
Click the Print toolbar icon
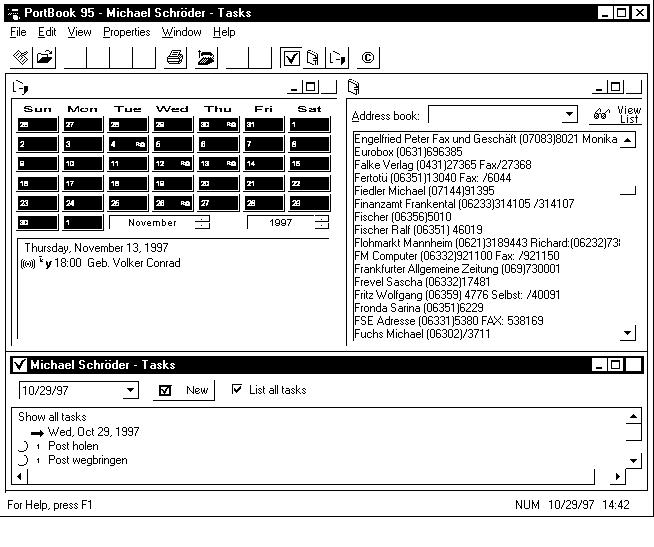point(175,58)
